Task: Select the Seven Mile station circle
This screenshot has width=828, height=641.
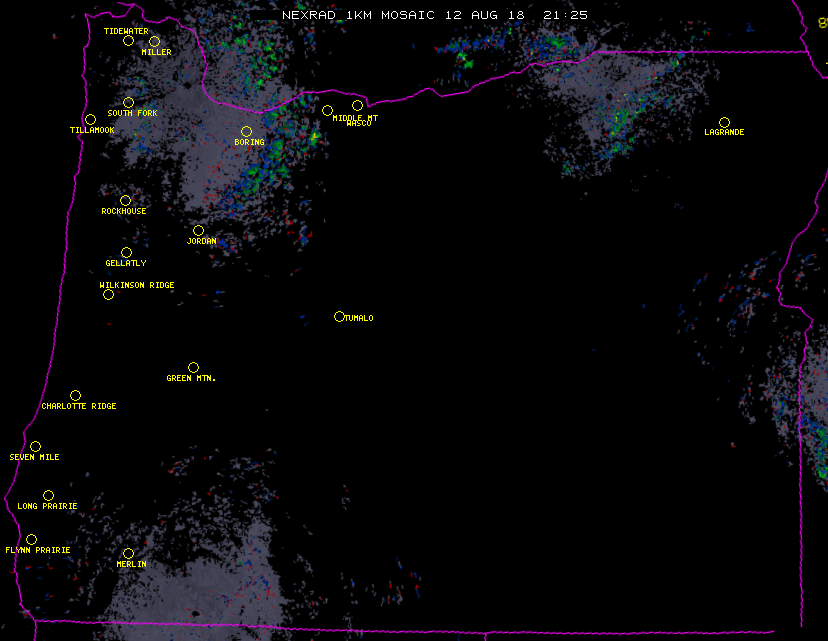Action: pyautogui.click(x=35, y=447)
